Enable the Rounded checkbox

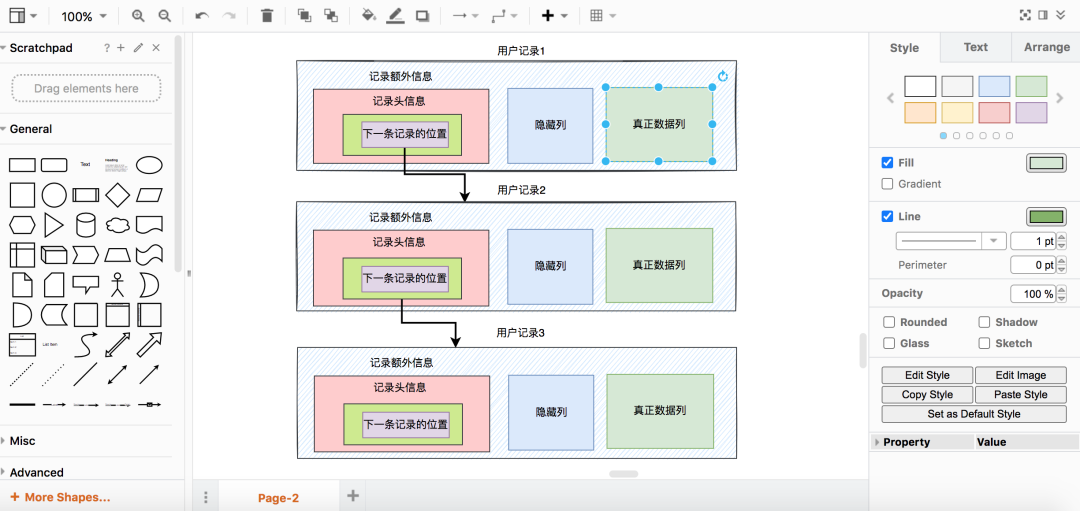pos(889,322)
